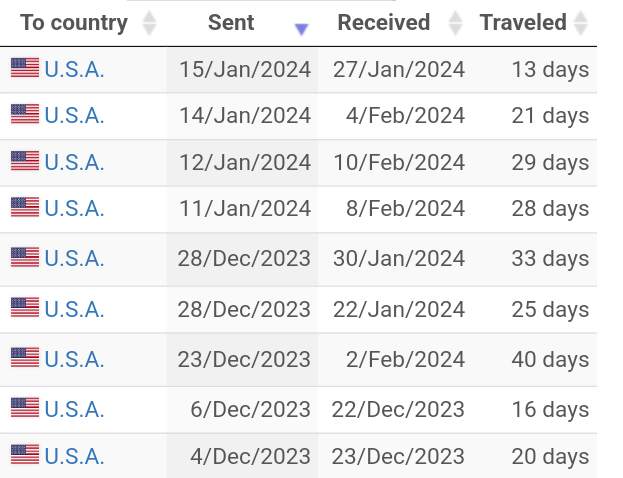Select the To country column header
Image resolution: width=623 pixels, height=478 pixels.
click(x=74, y=23)
